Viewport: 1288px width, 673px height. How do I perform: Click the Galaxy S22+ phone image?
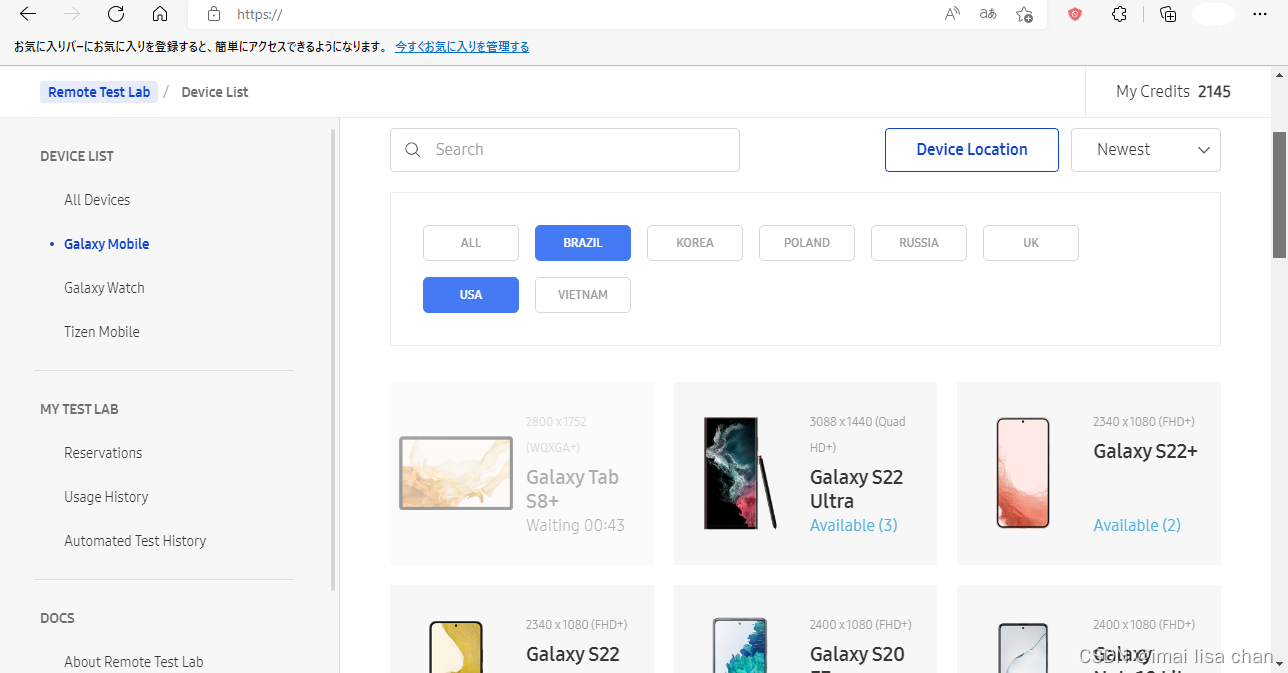1023,473
